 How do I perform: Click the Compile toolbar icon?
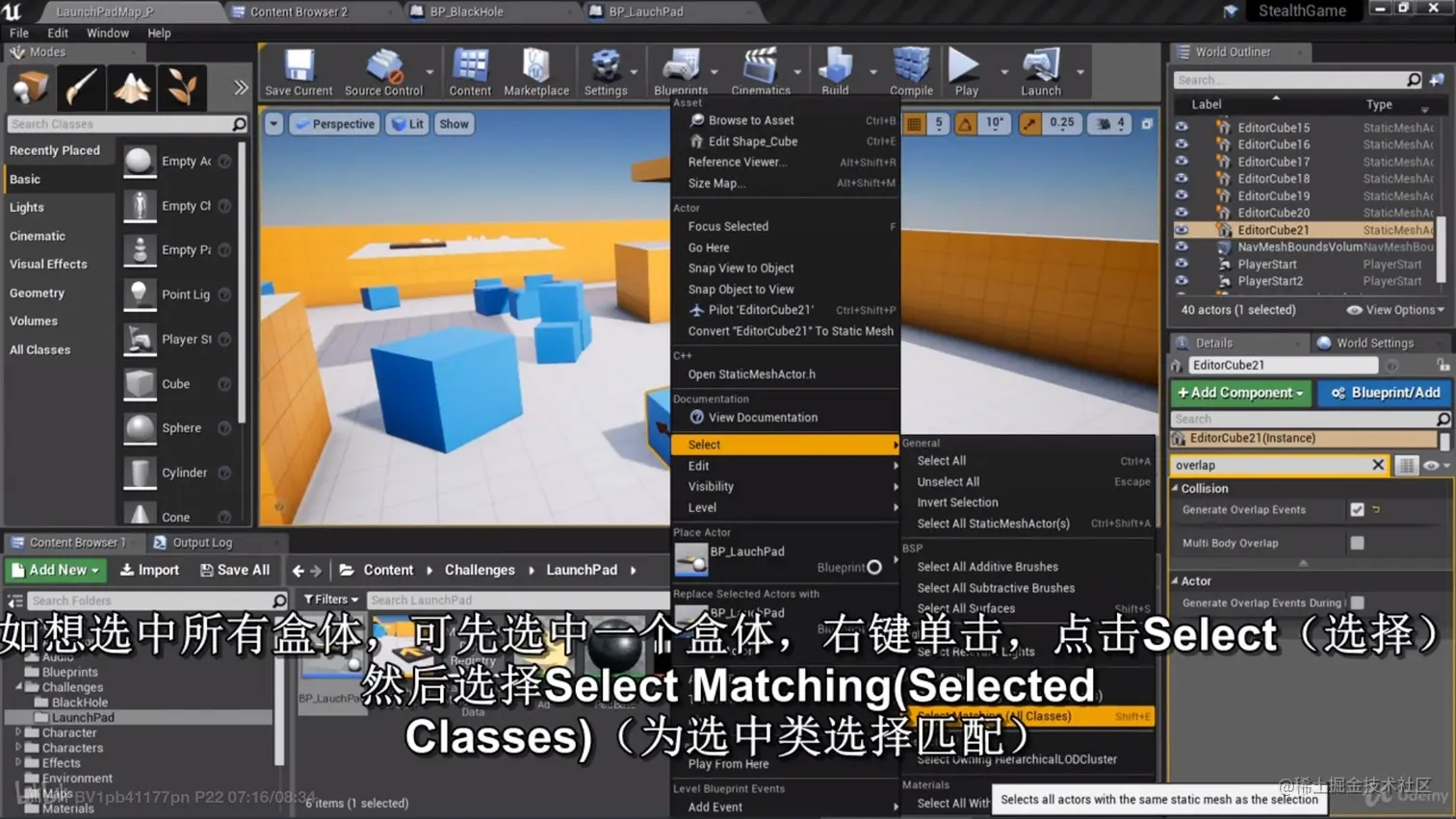(911, 65)
